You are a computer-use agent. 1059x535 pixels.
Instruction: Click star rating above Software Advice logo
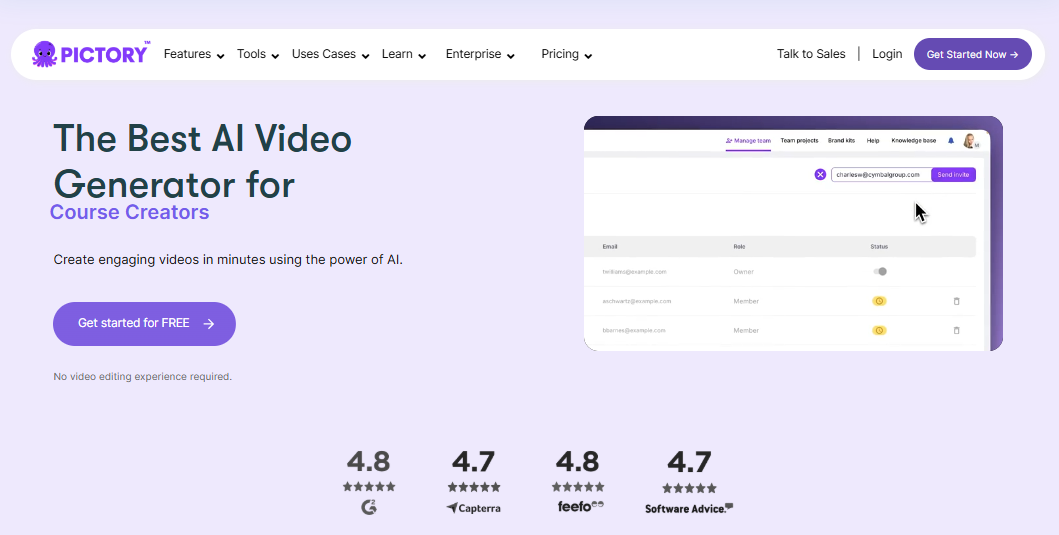689,488
